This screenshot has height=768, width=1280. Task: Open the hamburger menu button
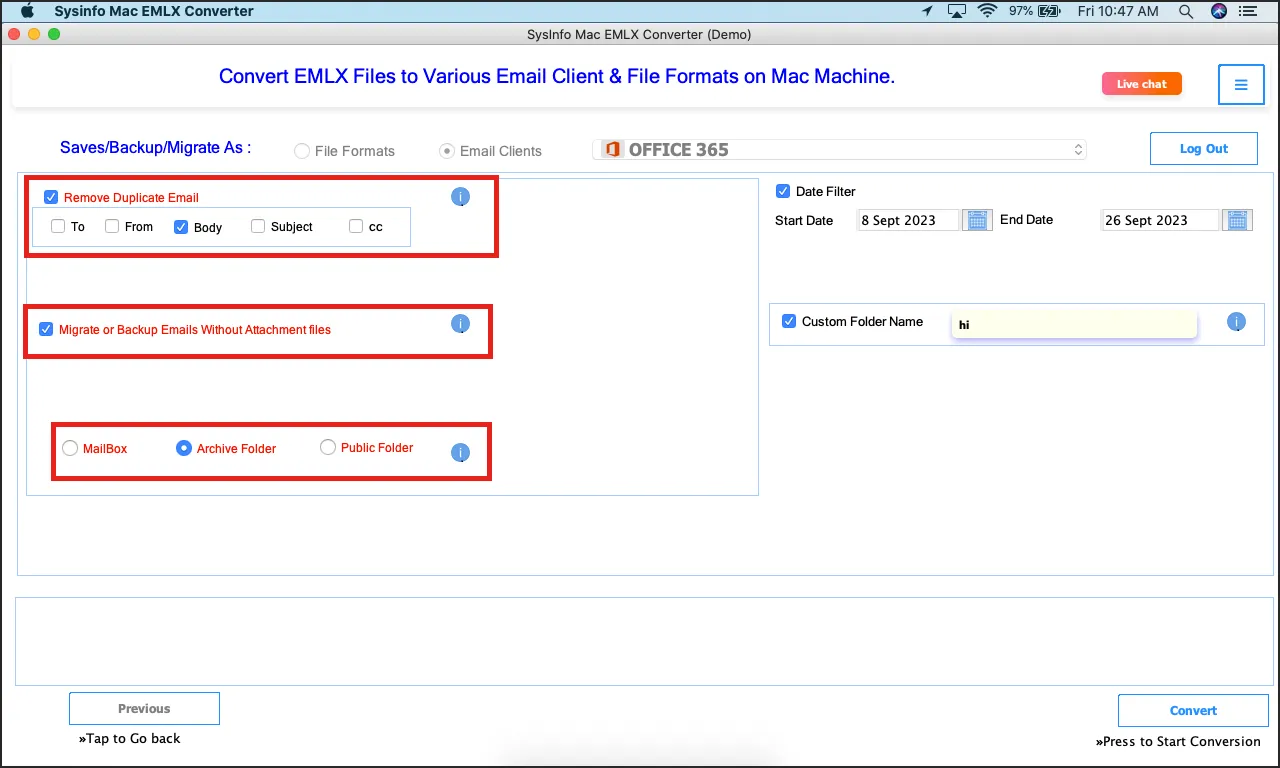(1241, 85)
